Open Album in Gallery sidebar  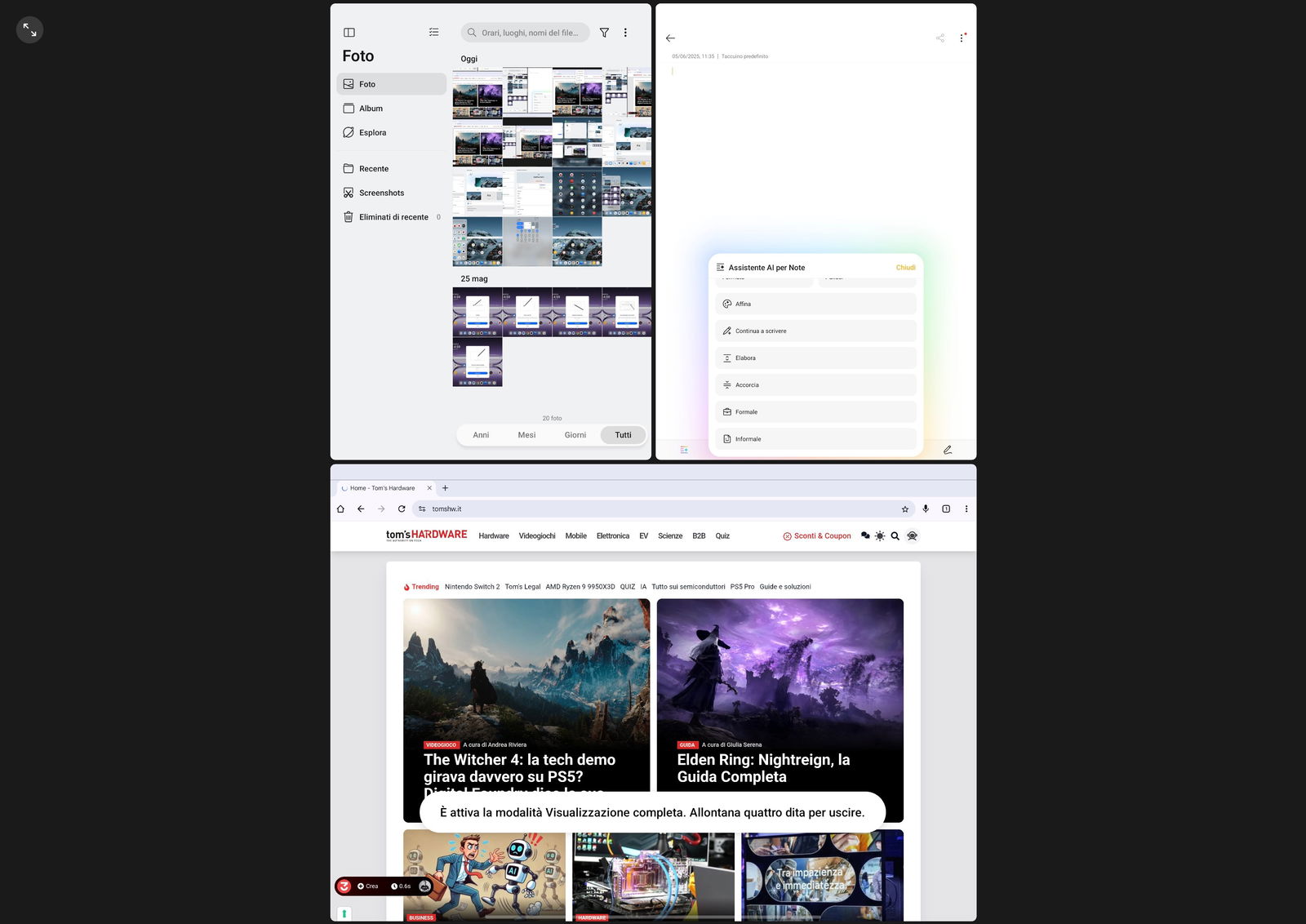tap(391, 109)
